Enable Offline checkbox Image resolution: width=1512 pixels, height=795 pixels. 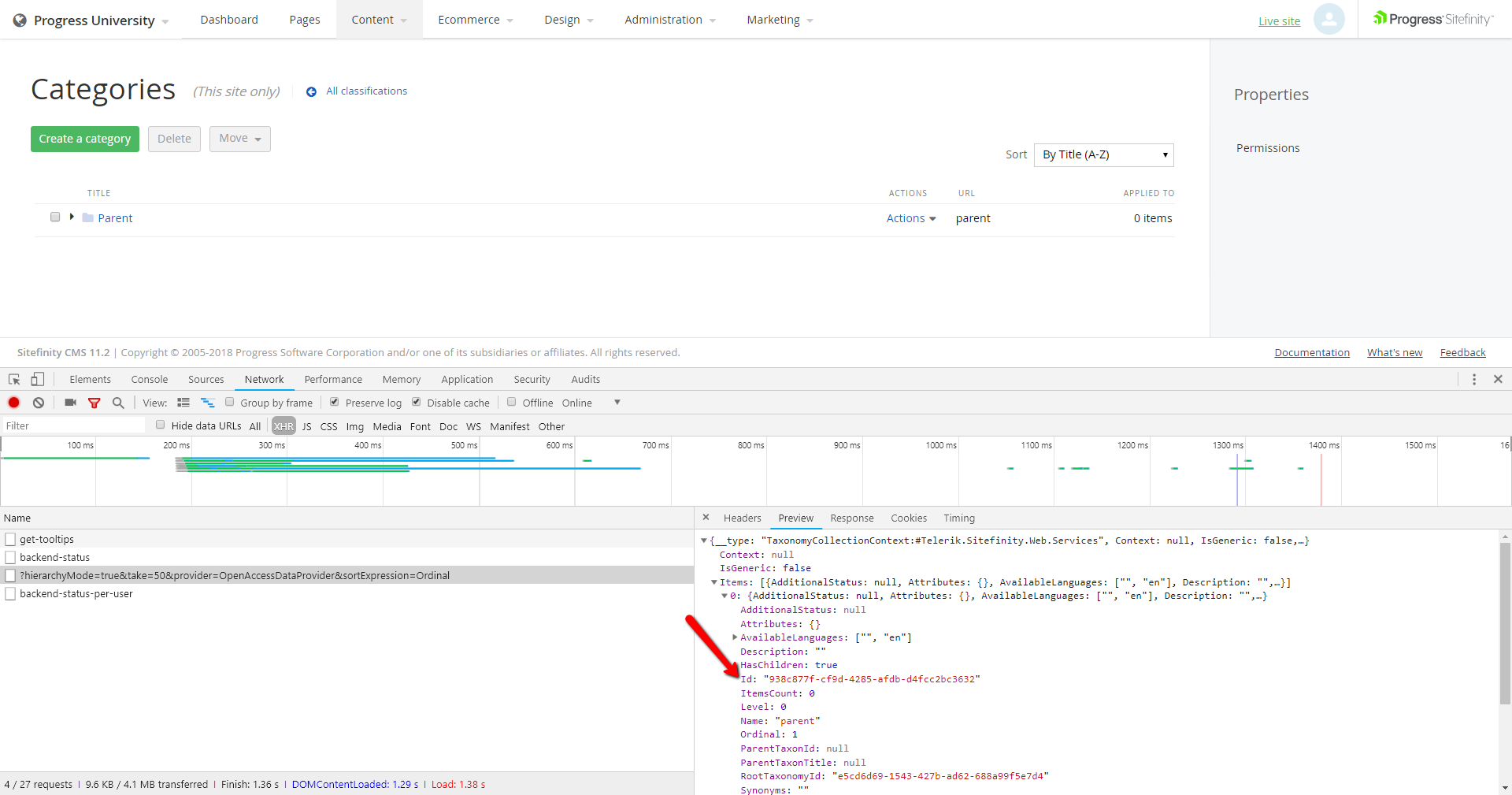(512, 402)
